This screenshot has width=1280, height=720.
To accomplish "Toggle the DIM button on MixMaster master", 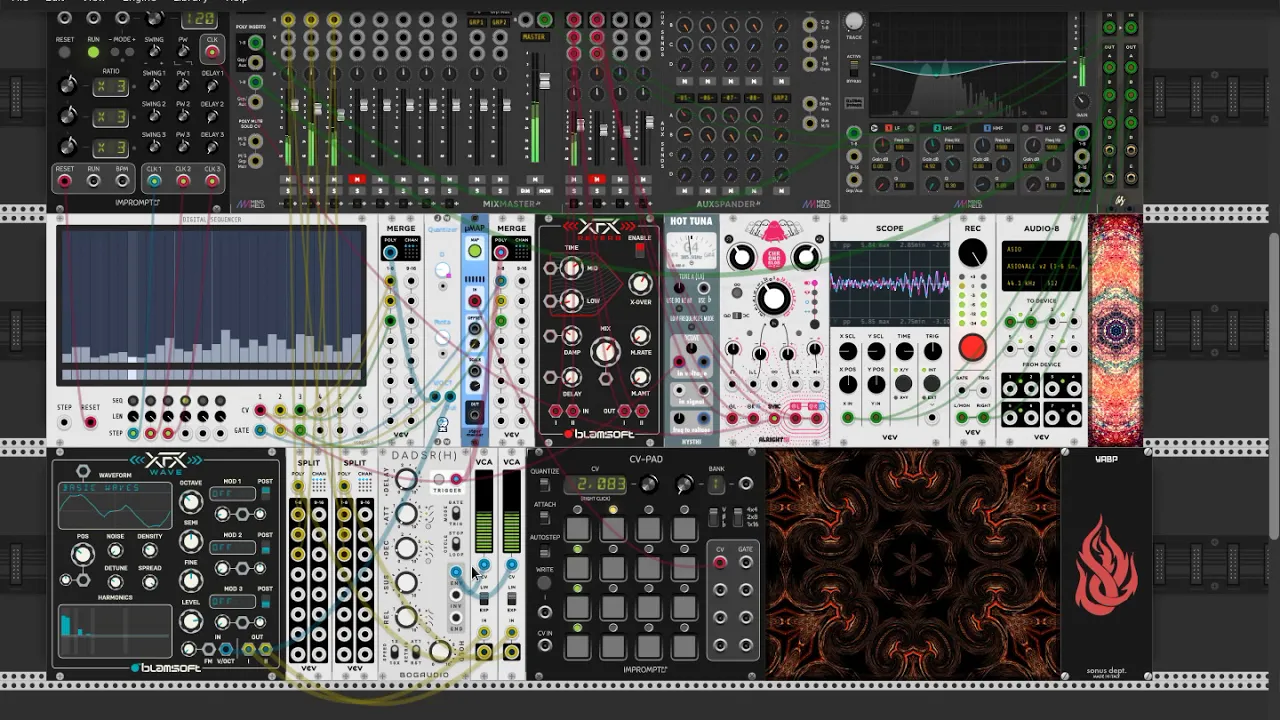I will (x=526, y=190).
